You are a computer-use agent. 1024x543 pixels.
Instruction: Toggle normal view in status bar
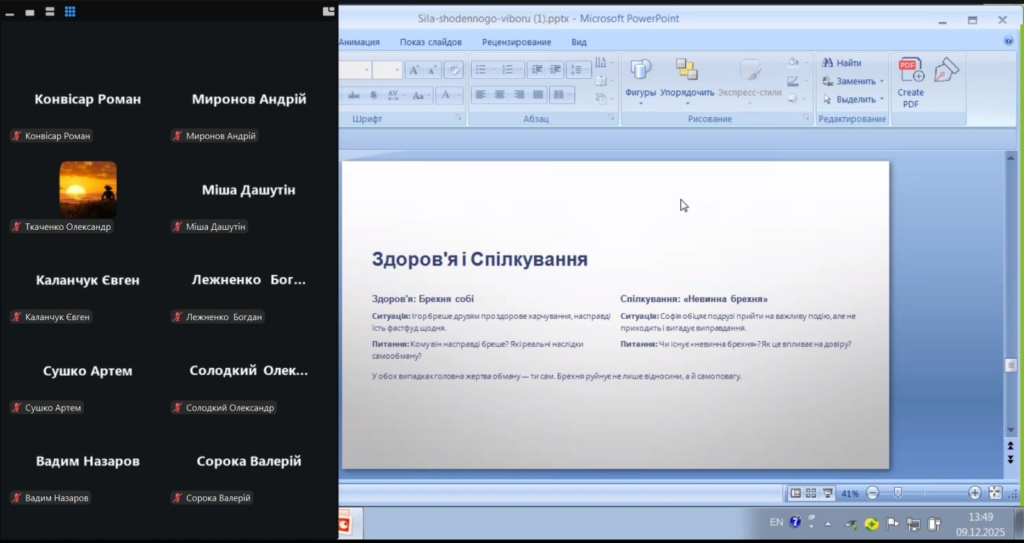[796, 493]
